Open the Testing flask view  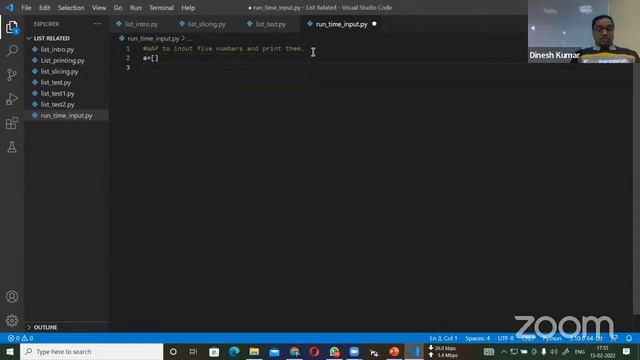point(12,147)
